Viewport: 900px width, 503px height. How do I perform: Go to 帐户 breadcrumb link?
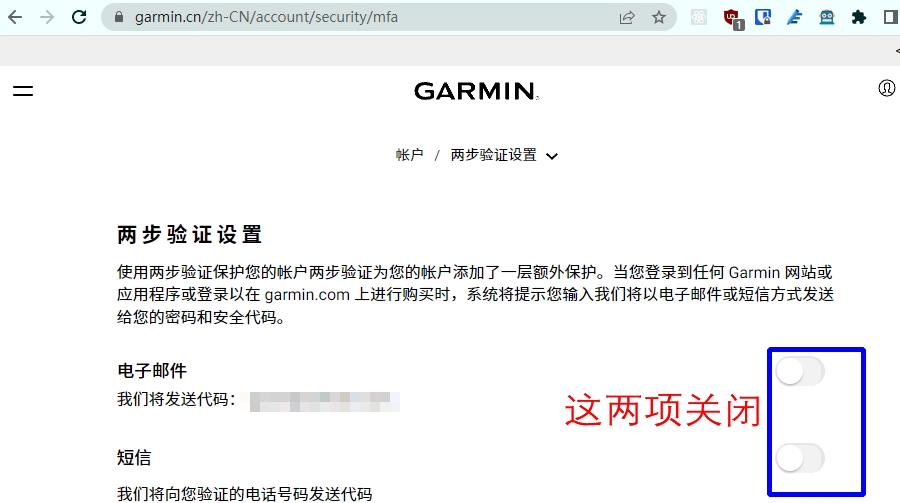pyautogui.click(x=409, y=155)
